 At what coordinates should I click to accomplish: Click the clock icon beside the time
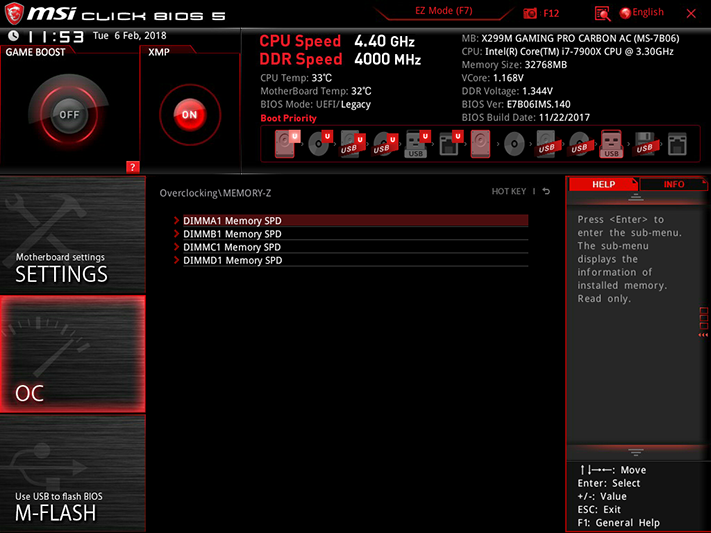(14, 35)
